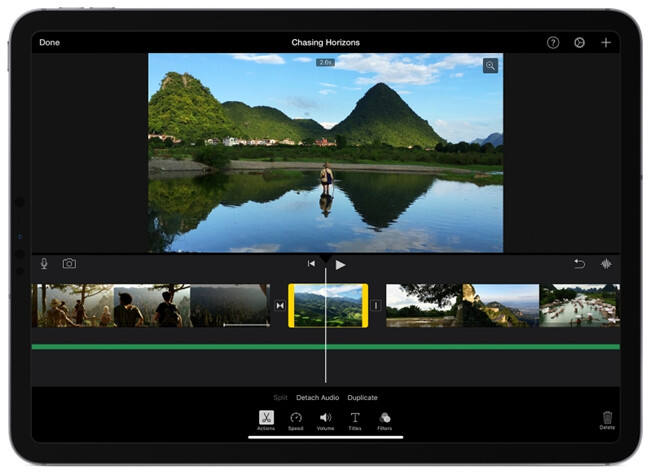Image resolution: width=650 pixels, height=474 pixels.
Task: Open project settings gear icon
Action: click(x=579, y=43)
